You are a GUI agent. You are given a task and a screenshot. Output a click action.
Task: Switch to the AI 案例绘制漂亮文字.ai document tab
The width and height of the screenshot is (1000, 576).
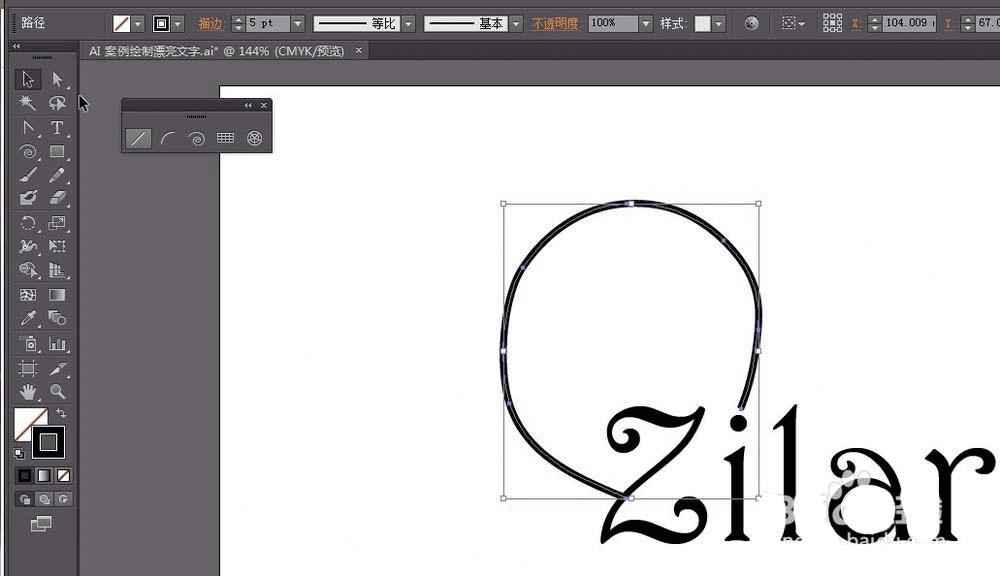(x=216, y=51)
